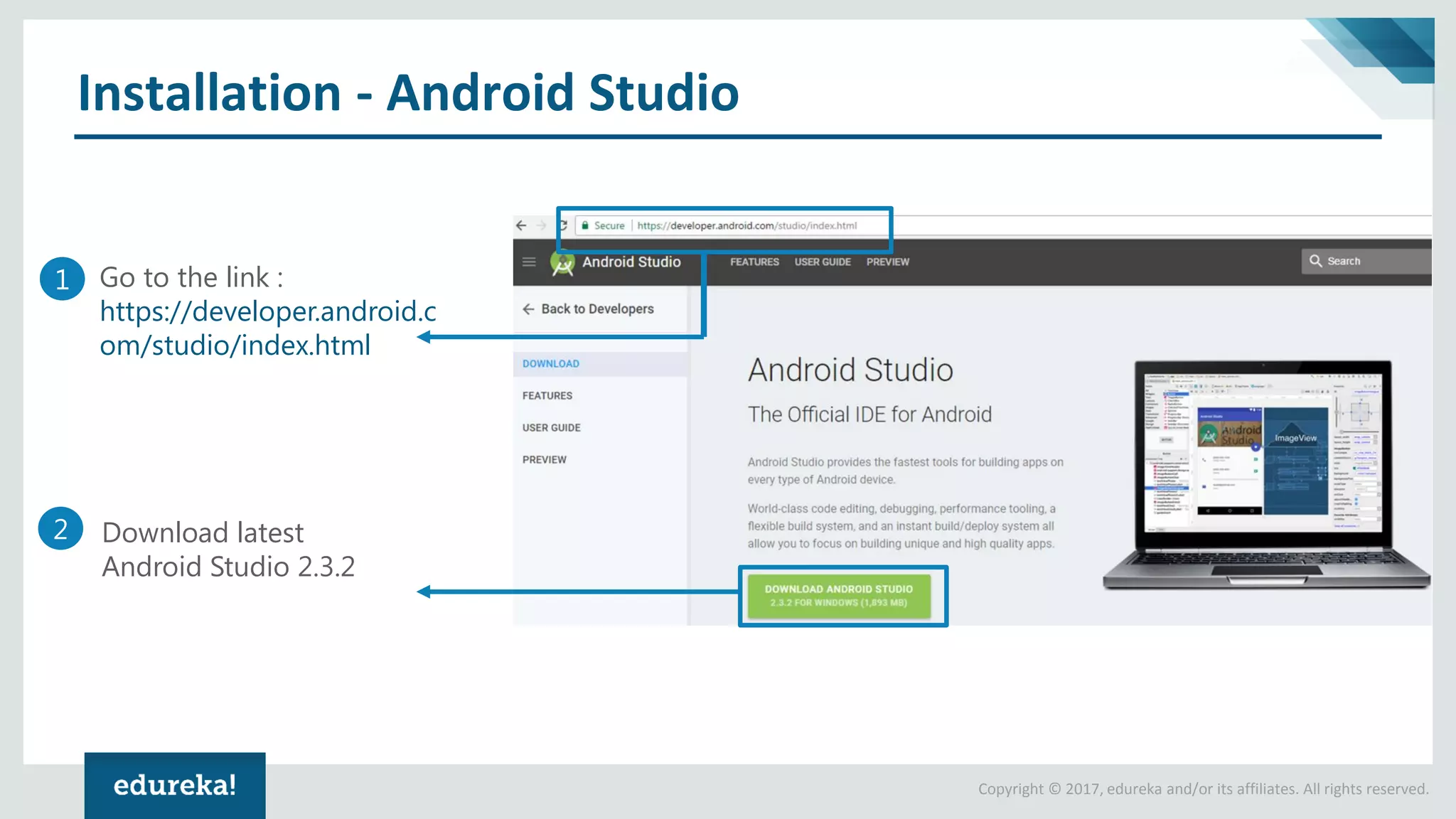Click the edureka! logo
The width and height of the screenshot is (1456, 819).
coord(175,785)
